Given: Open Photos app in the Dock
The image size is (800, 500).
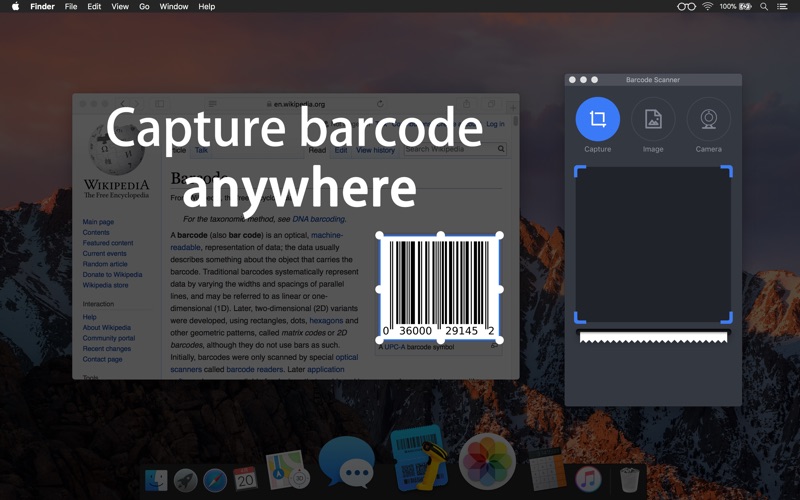Looking at the screenshot, I should 487,461.
